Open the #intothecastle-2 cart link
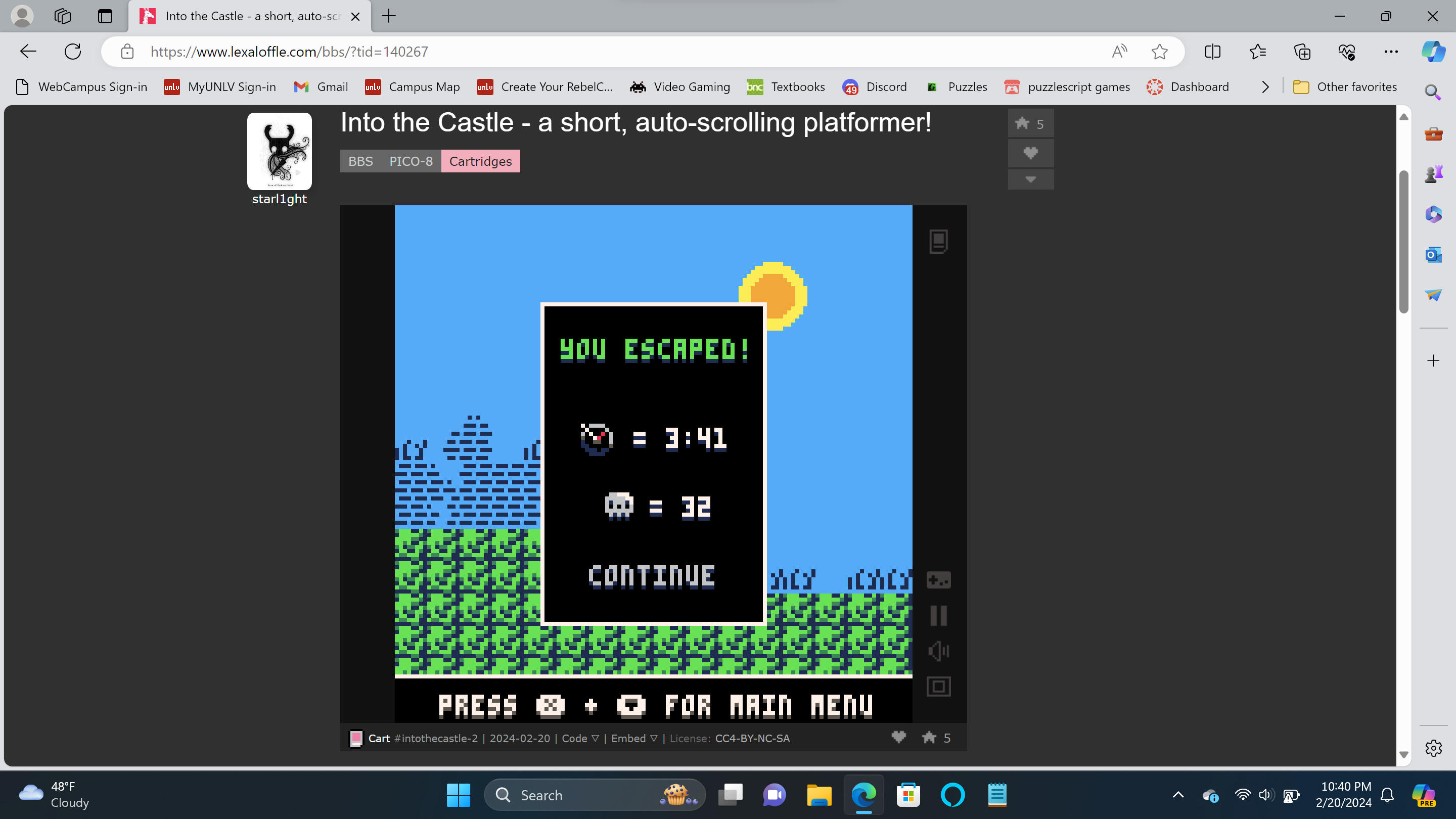 (x=436, y=738)
